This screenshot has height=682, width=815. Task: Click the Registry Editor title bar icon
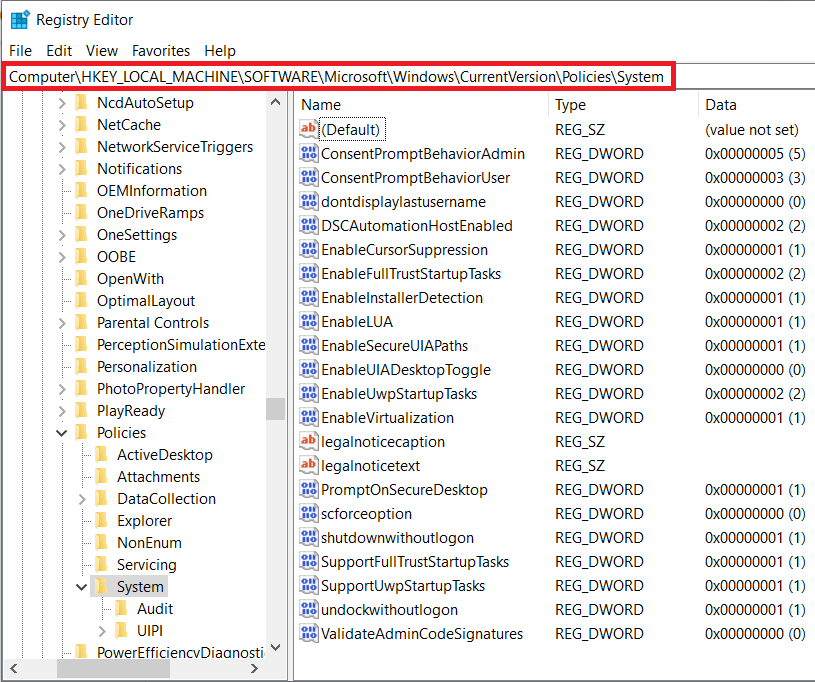coord(20,20)
